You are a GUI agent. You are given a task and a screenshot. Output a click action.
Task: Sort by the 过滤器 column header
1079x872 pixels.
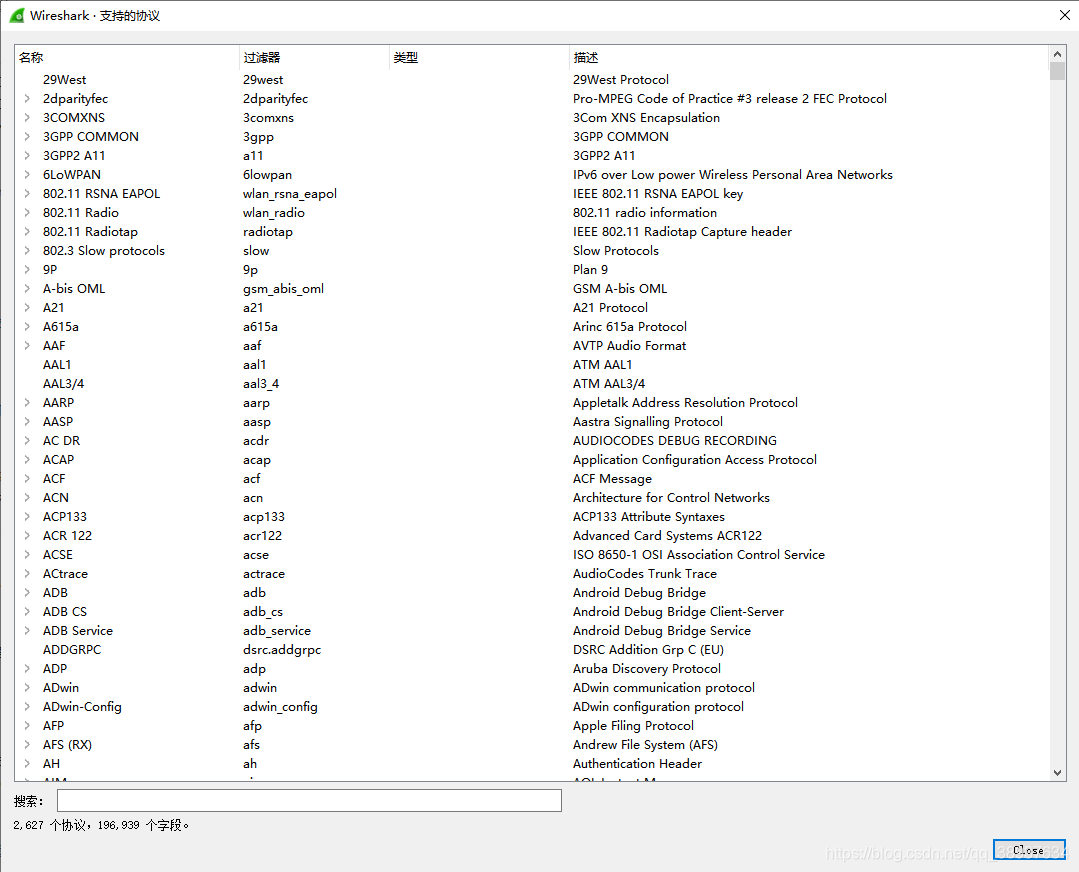tap(314, 57)
